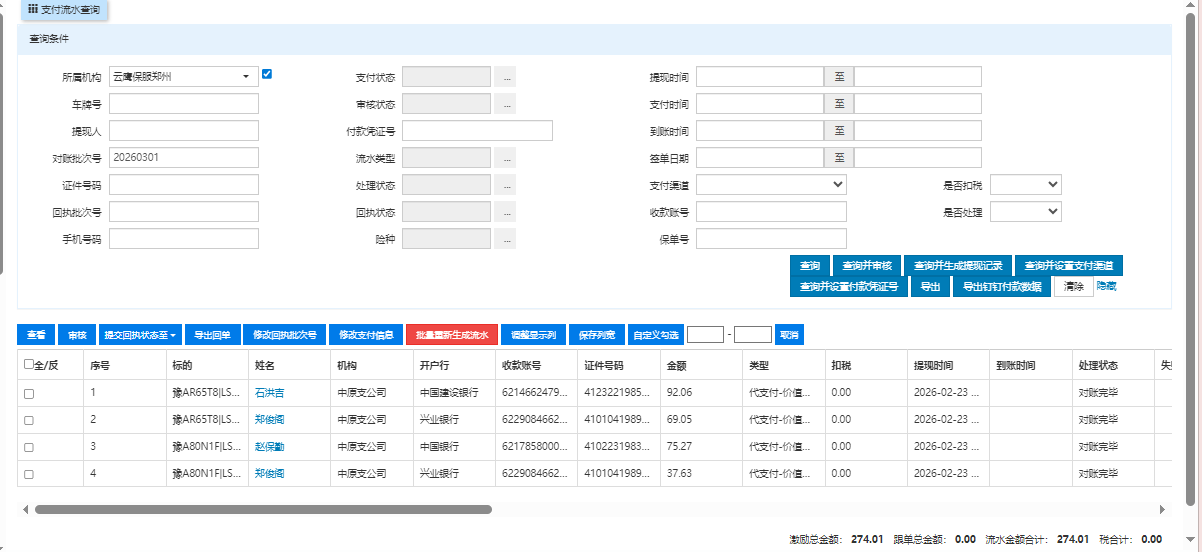The width and height of the screenshot is (1202, 552).
Task: Click the horizontal scrollbar thumb under the table
Action: coord(262,509)
